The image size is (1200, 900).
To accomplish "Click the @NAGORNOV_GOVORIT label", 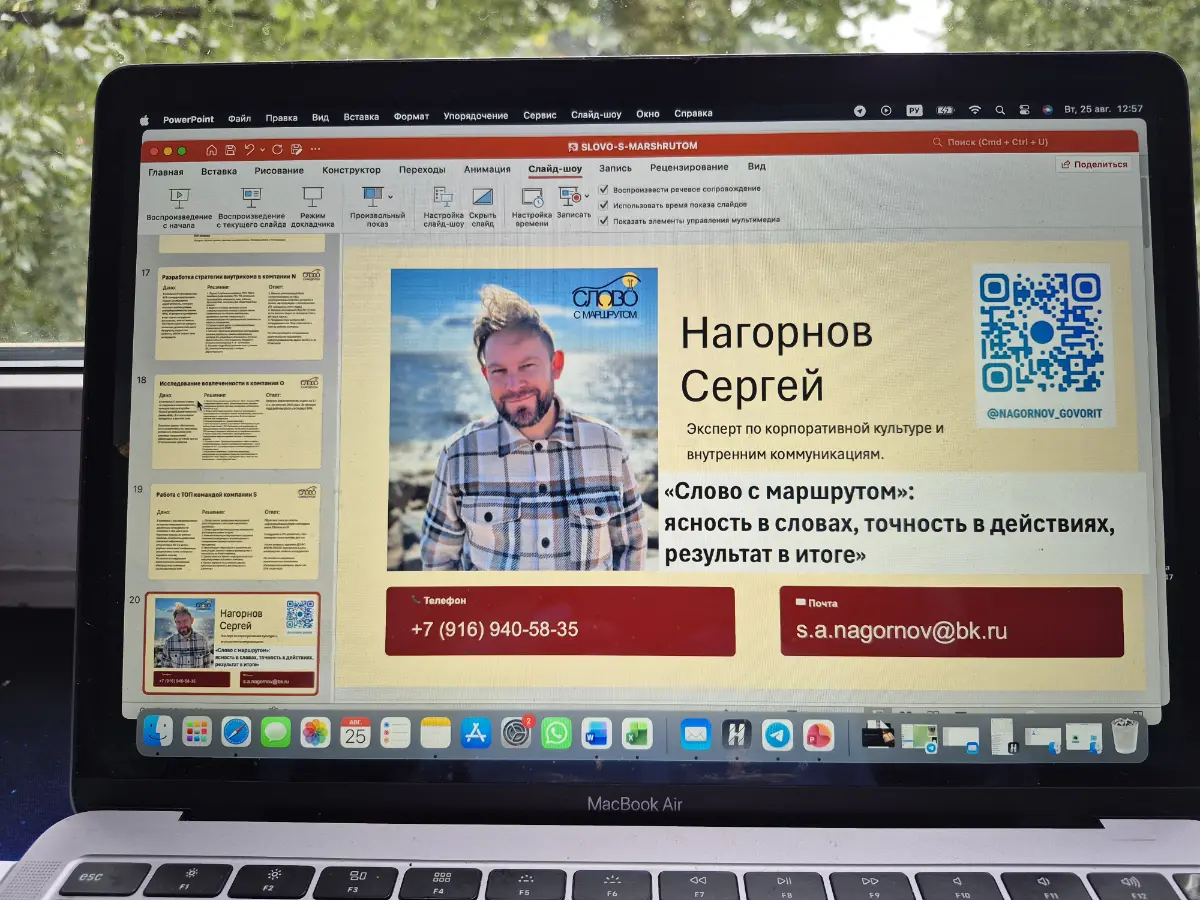I will [x=1043, y=412].
